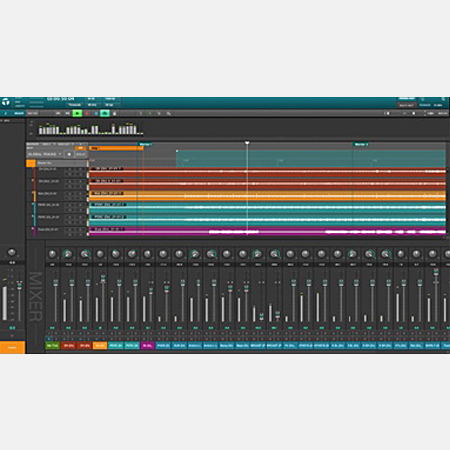Open the GLOBAL TRACKS dropdown
Image resolution: width=450 pixels, height=450 pixels.
coord(45,154)
